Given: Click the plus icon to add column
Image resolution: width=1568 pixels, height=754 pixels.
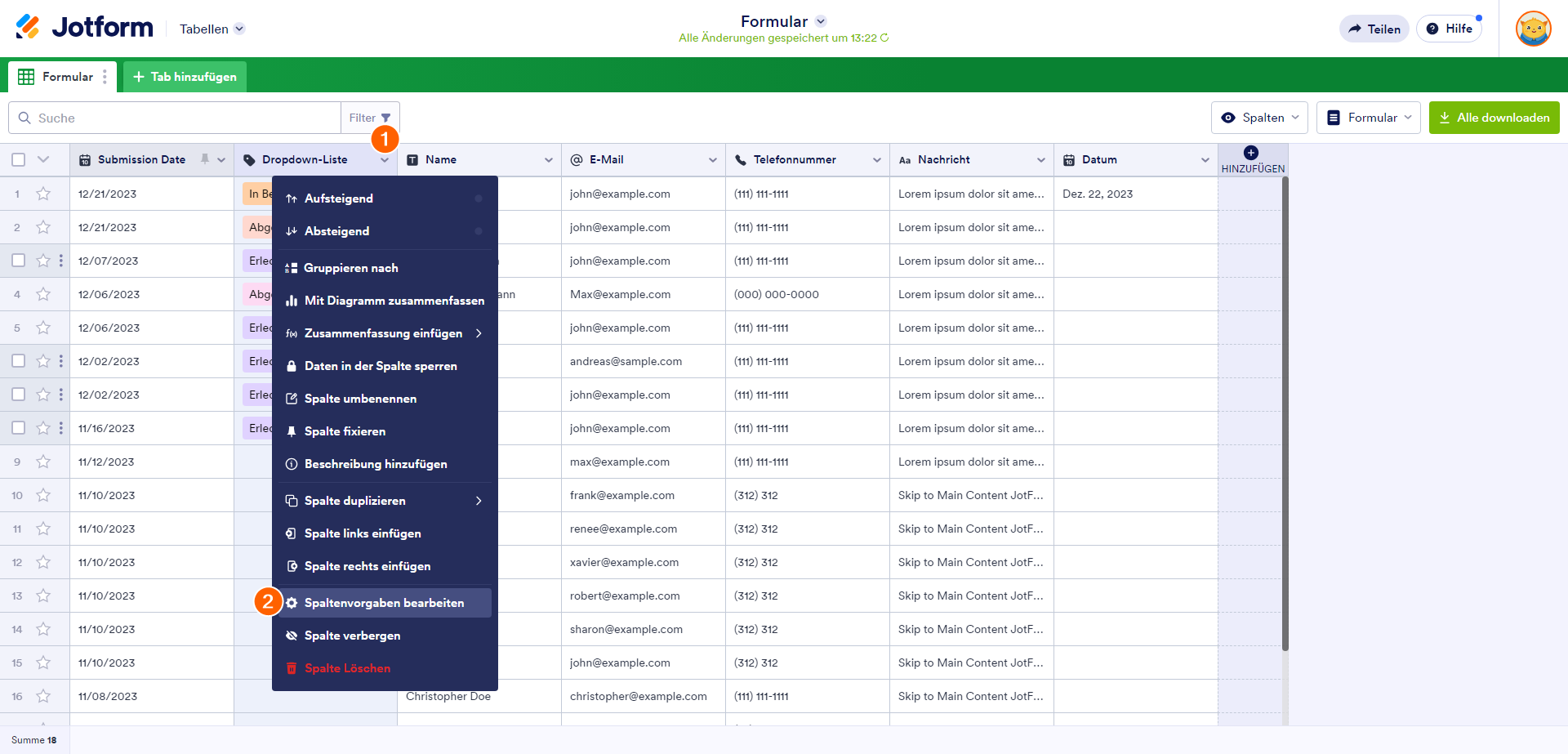Looking at the screenshot, I should [1251, 153].
